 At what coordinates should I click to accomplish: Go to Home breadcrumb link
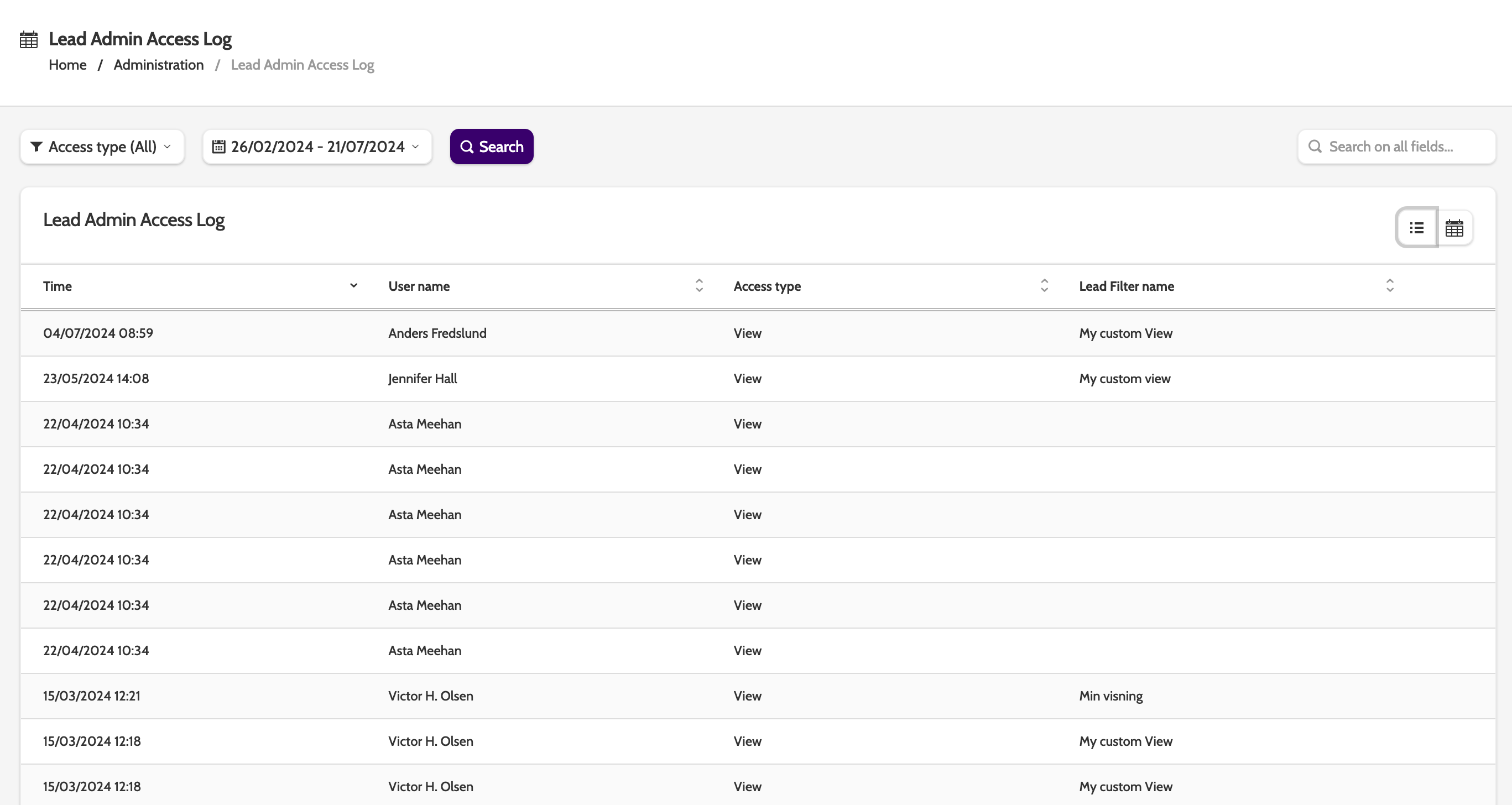(67, 65)
